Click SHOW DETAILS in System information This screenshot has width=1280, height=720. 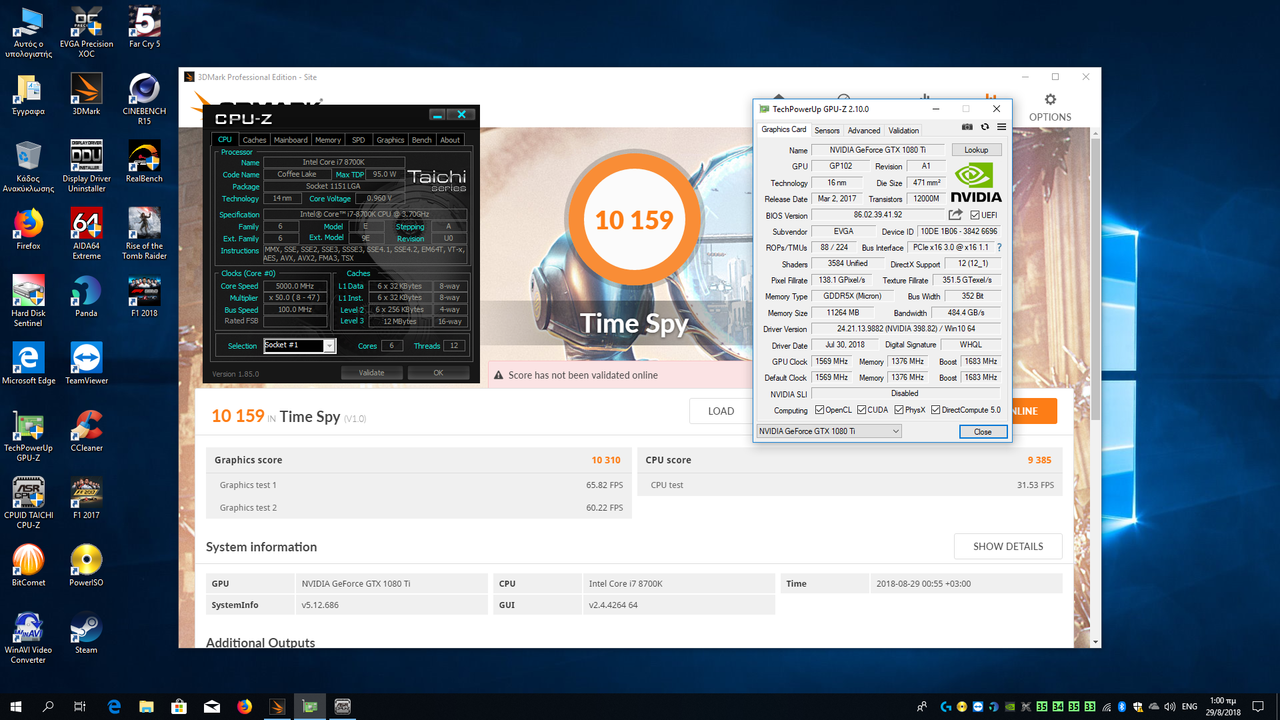pyautogui.click(x=1008, y=546)
